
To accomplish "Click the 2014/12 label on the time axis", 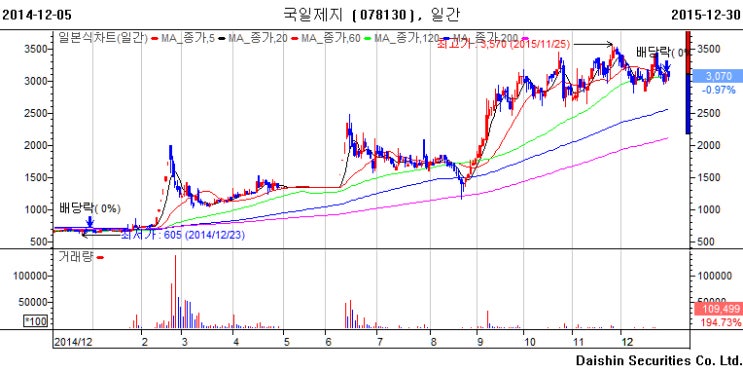I will (73, 342).
